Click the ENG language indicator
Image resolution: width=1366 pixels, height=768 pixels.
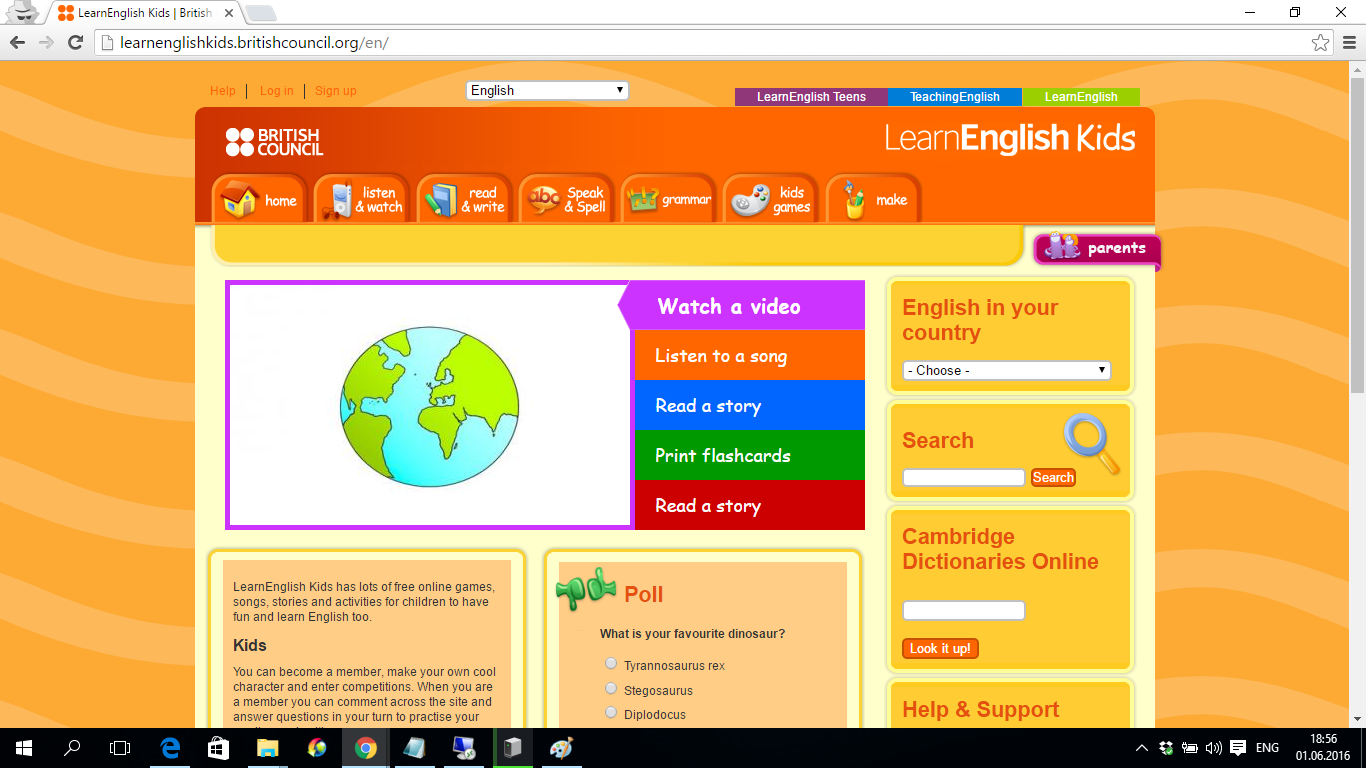[x=1267, y=748]
